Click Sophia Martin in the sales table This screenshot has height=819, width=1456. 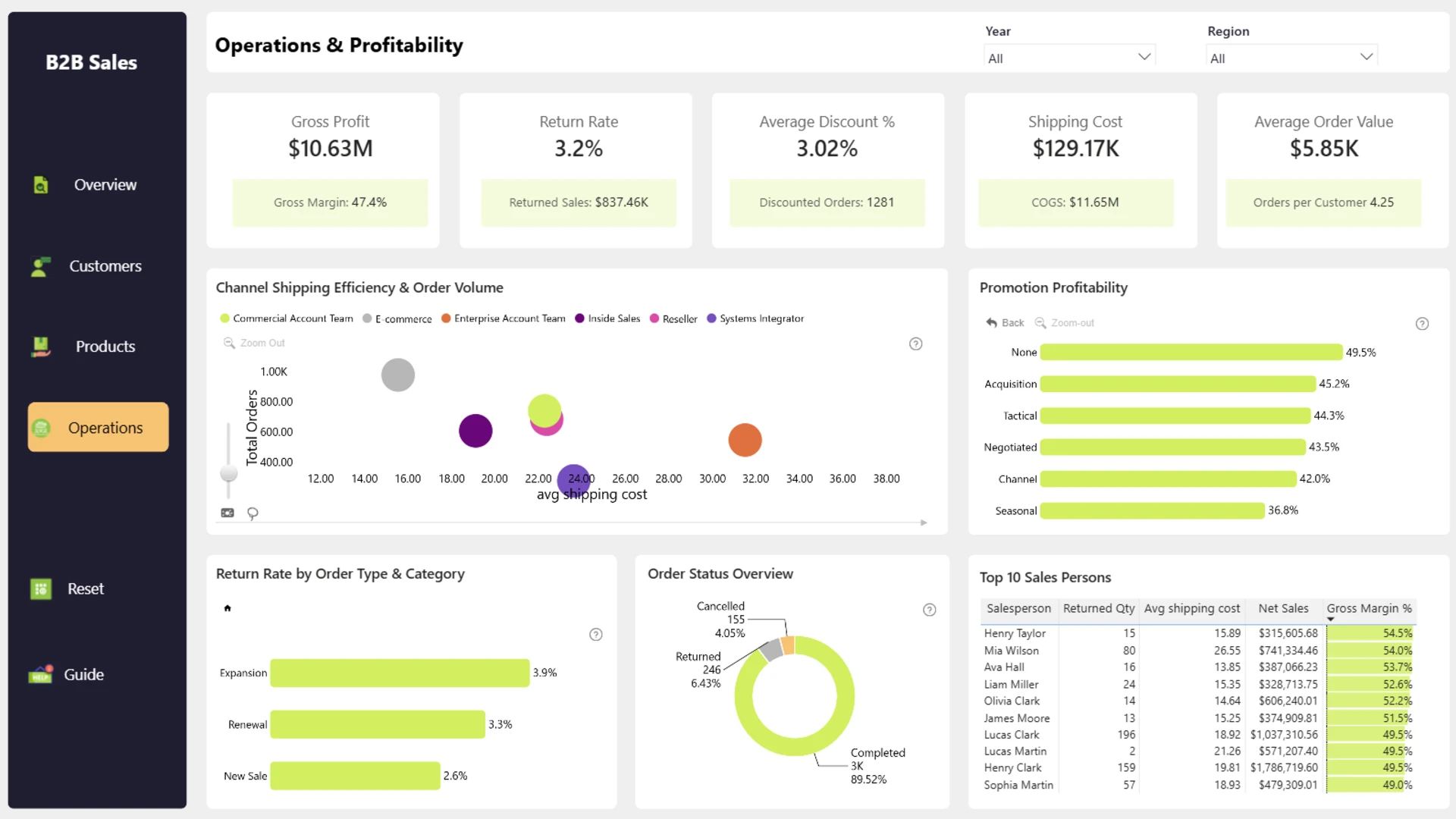tap(1018, 785)
